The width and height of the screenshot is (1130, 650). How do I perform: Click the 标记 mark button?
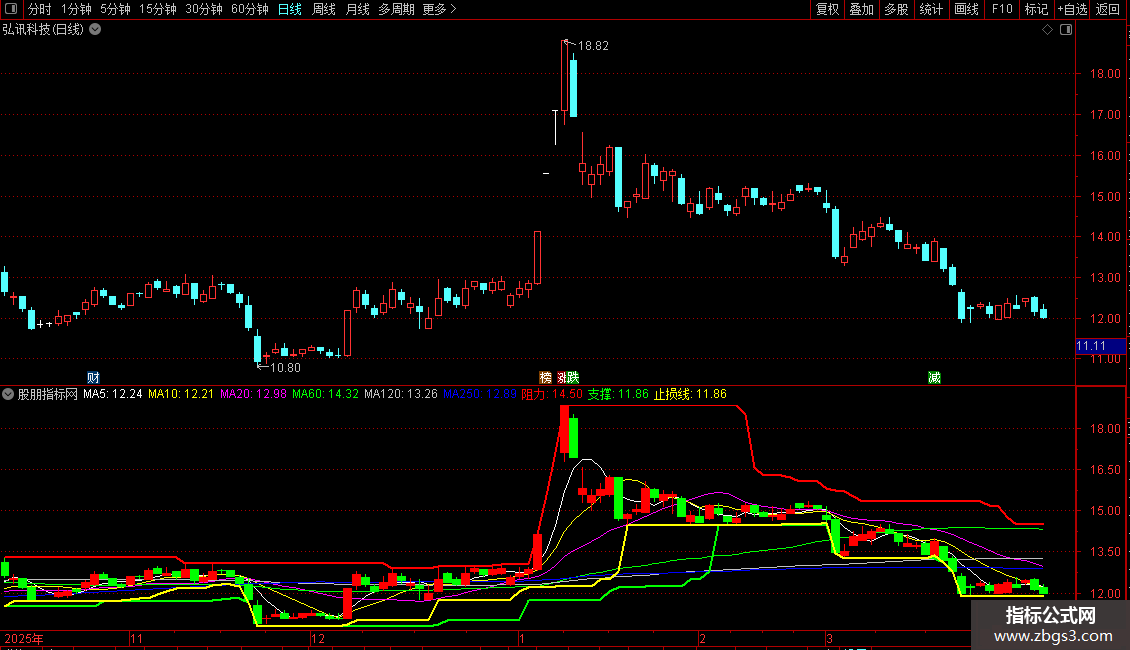(x=1036, y=9)
